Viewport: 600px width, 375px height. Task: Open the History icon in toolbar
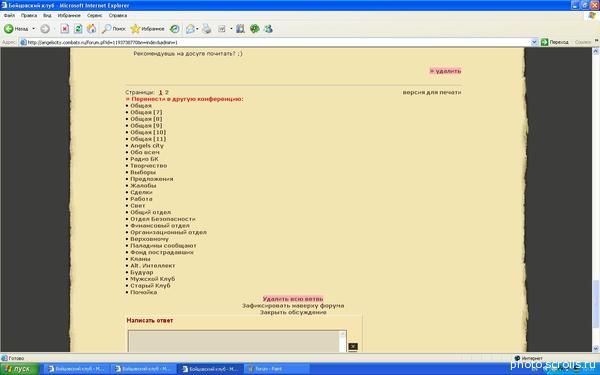click(x=174, y=29)
